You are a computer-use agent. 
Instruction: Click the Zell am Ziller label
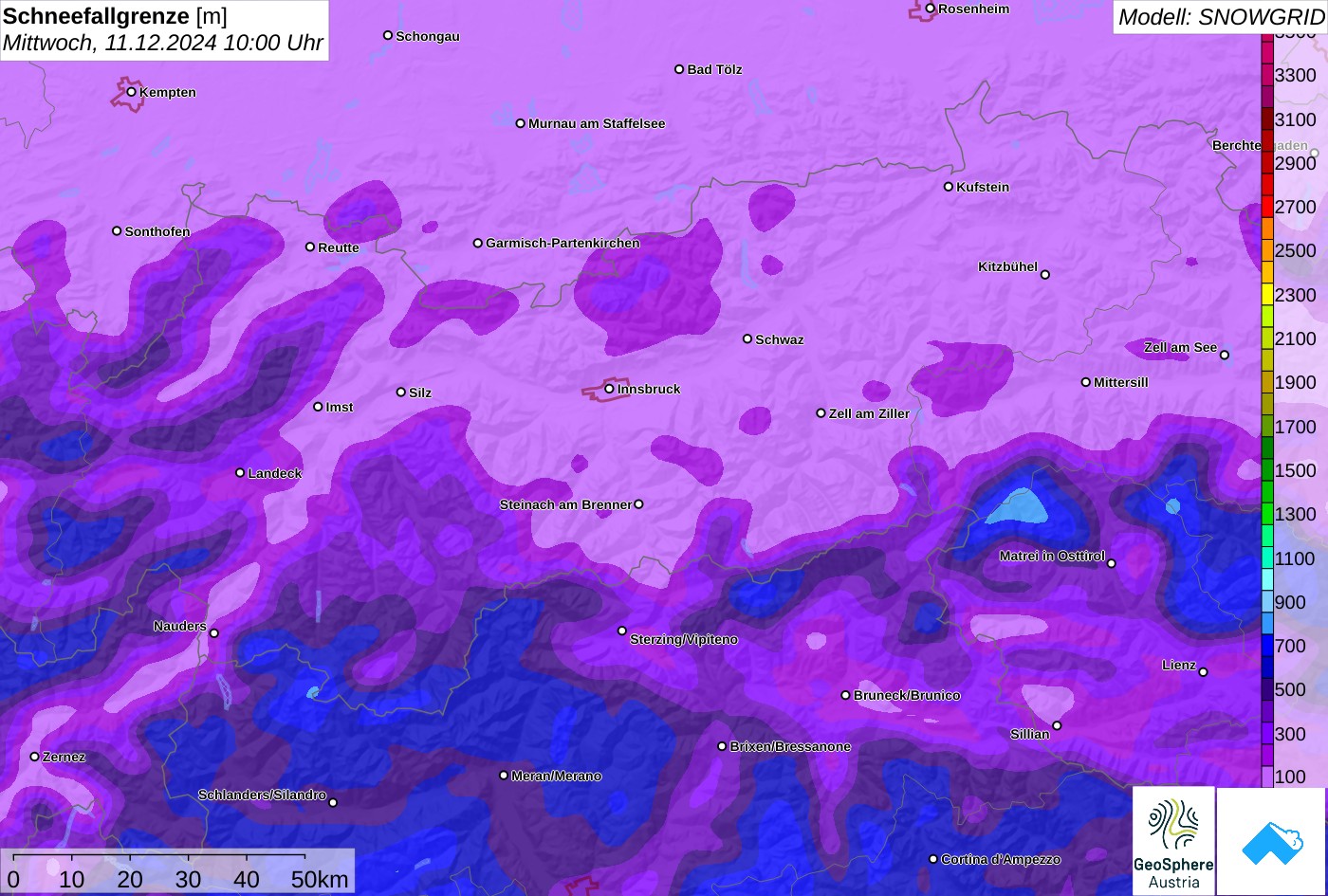click(869, 413)
